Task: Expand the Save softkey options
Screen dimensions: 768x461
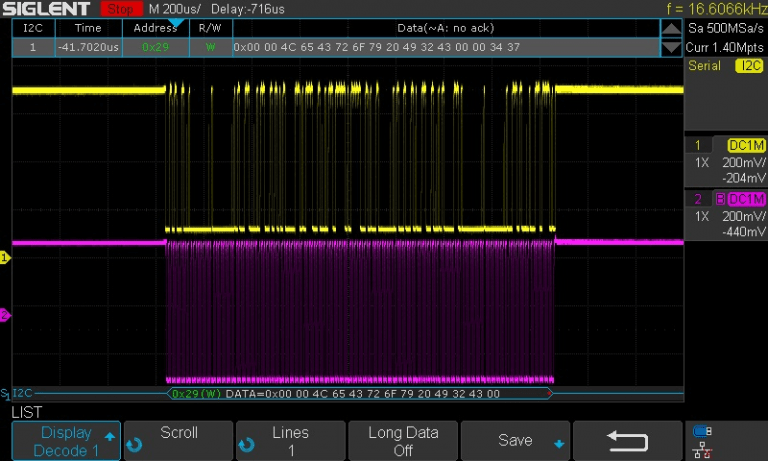Action: (517, 441)
